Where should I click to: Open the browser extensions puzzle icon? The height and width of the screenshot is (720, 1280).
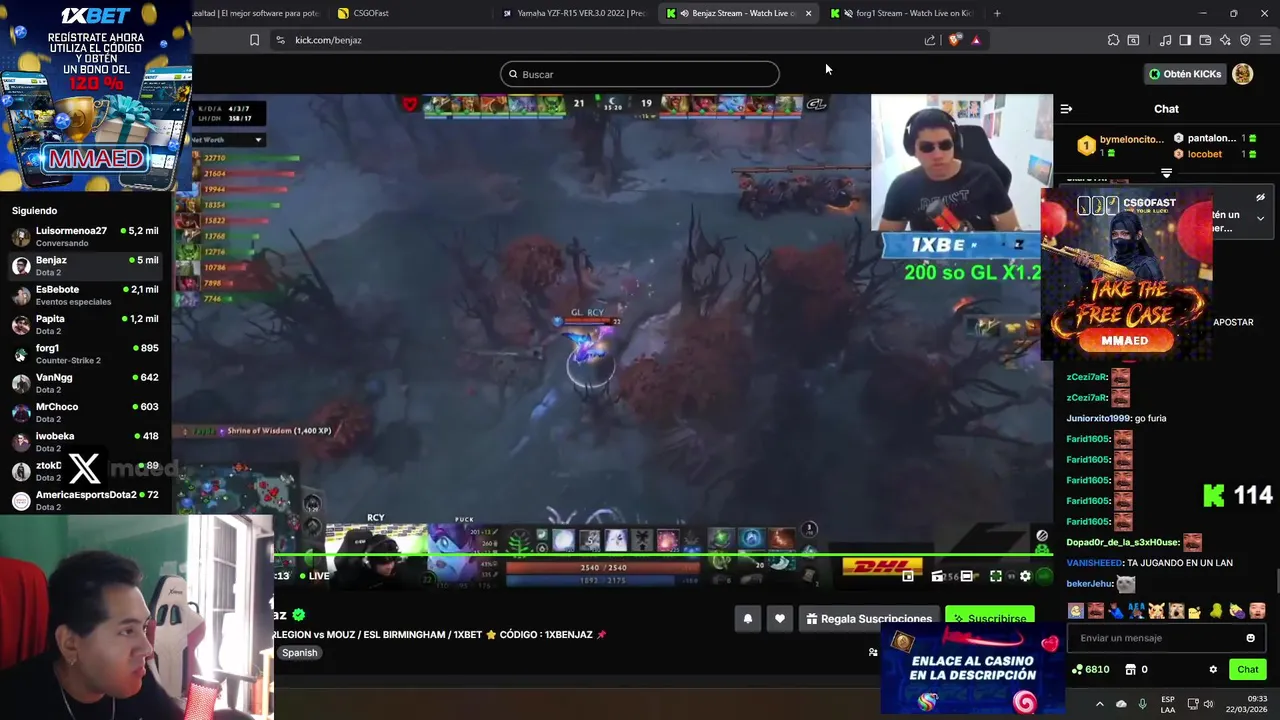click(1113, 40)
